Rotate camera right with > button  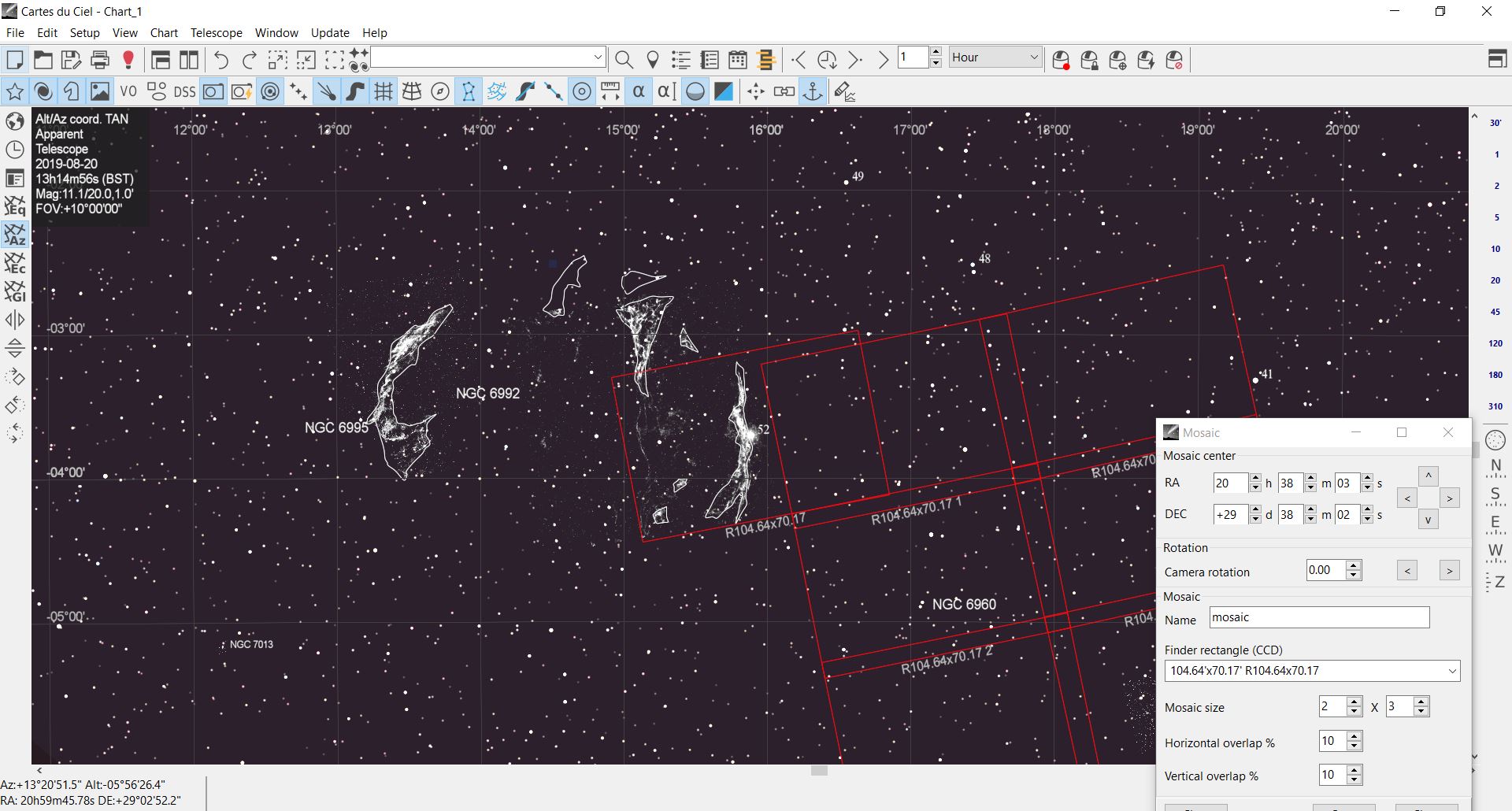[1450, 570]
